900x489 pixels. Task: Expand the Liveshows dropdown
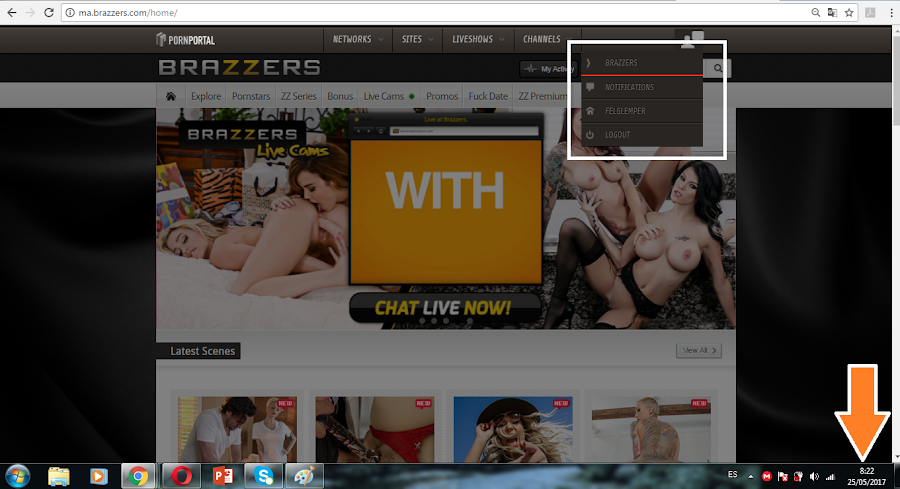pyautogui.click(x=478, y=39)
